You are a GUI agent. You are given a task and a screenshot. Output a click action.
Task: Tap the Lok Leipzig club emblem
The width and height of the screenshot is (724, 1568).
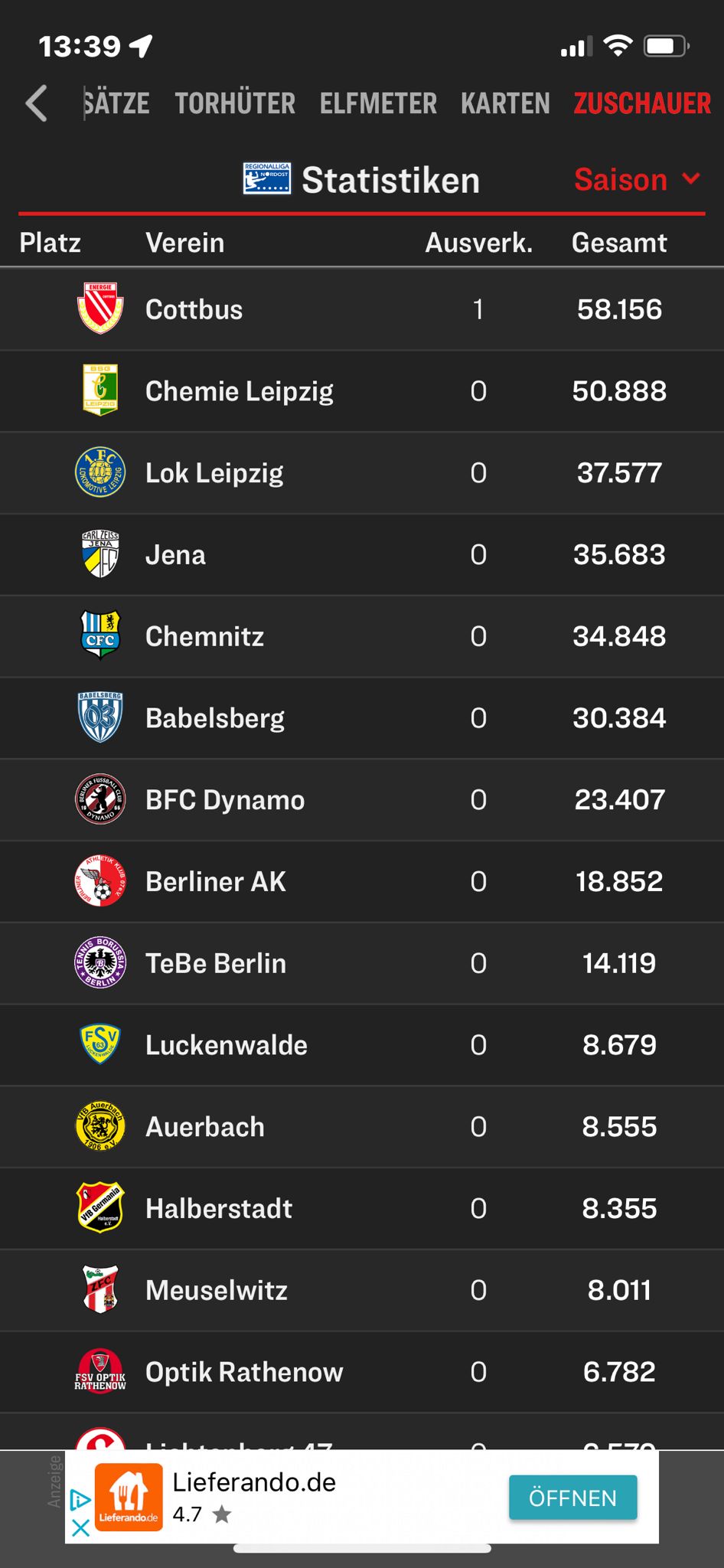pos(100,472)
